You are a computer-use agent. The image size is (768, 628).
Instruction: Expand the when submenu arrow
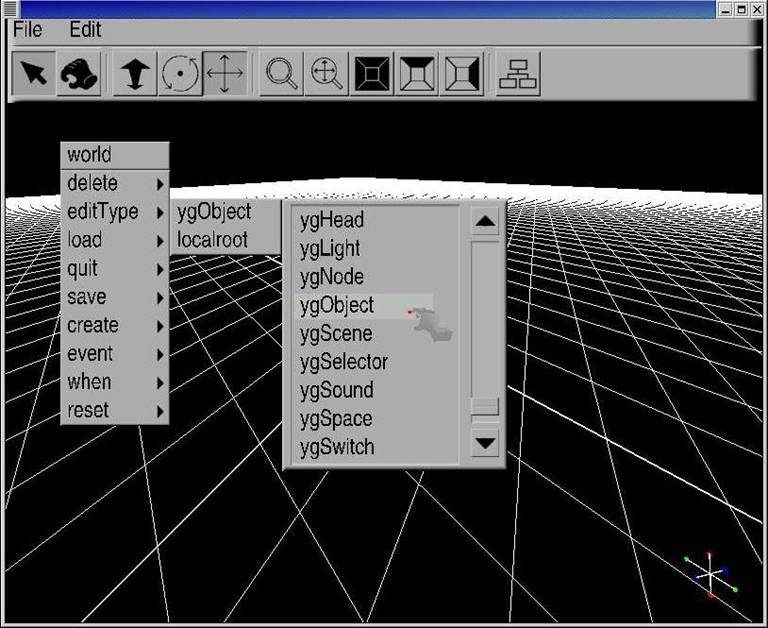click(x=160, y=383)
